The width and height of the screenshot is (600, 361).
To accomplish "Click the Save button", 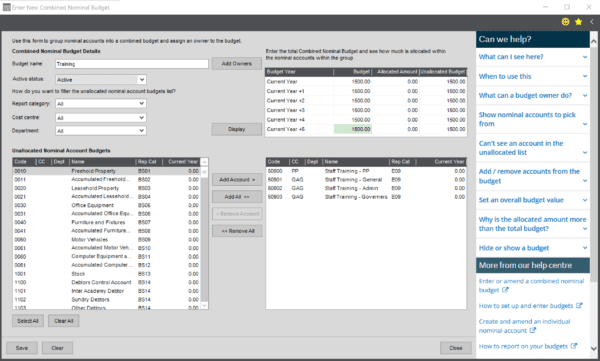I will (22, 348).
